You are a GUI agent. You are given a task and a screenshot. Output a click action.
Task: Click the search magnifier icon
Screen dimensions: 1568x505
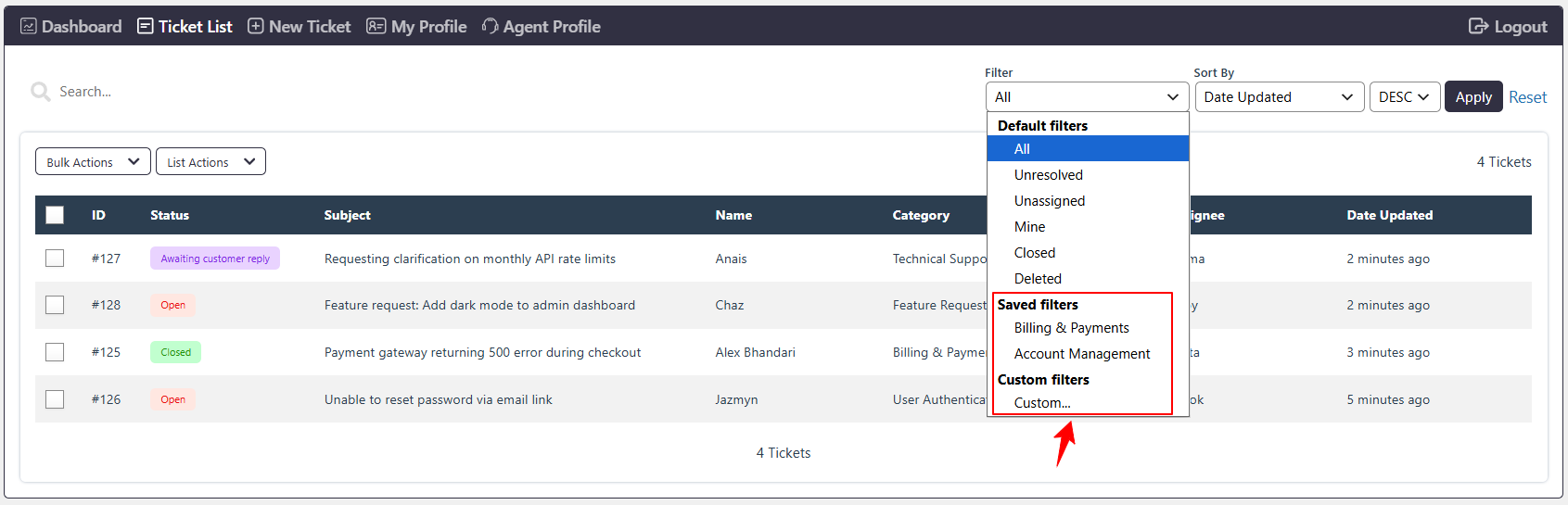(40, 91)
